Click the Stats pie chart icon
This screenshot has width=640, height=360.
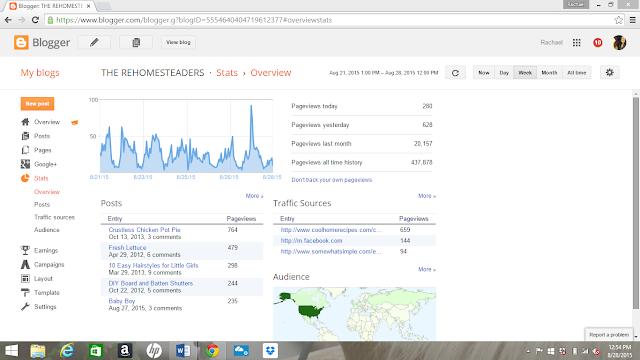(25, 178)
